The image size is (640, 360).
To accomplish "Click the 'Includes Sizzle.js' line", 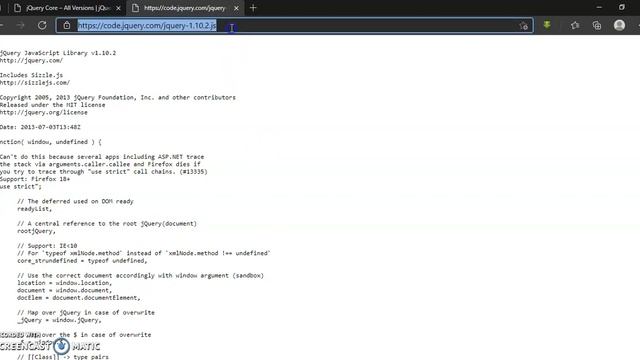I will pos(31,75).
